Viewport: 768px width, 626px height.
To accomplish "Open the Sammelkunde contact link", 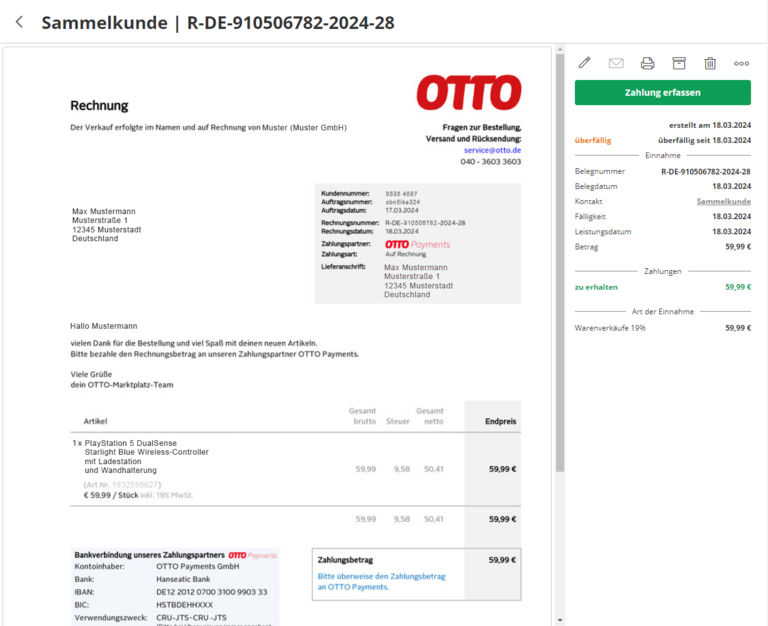I will [723, 201].
